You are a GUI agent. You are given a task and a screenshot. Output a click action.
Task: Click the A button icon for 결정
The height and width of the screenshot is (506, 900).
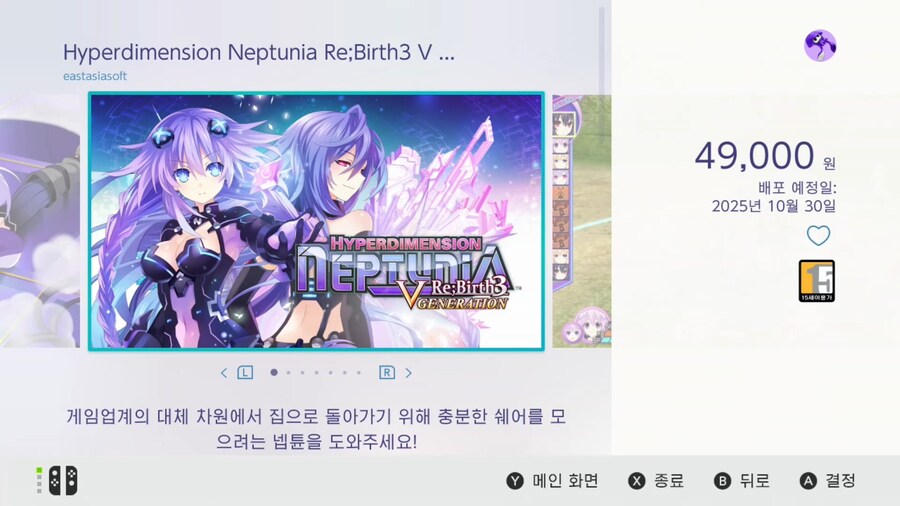[x=808, y=481]
